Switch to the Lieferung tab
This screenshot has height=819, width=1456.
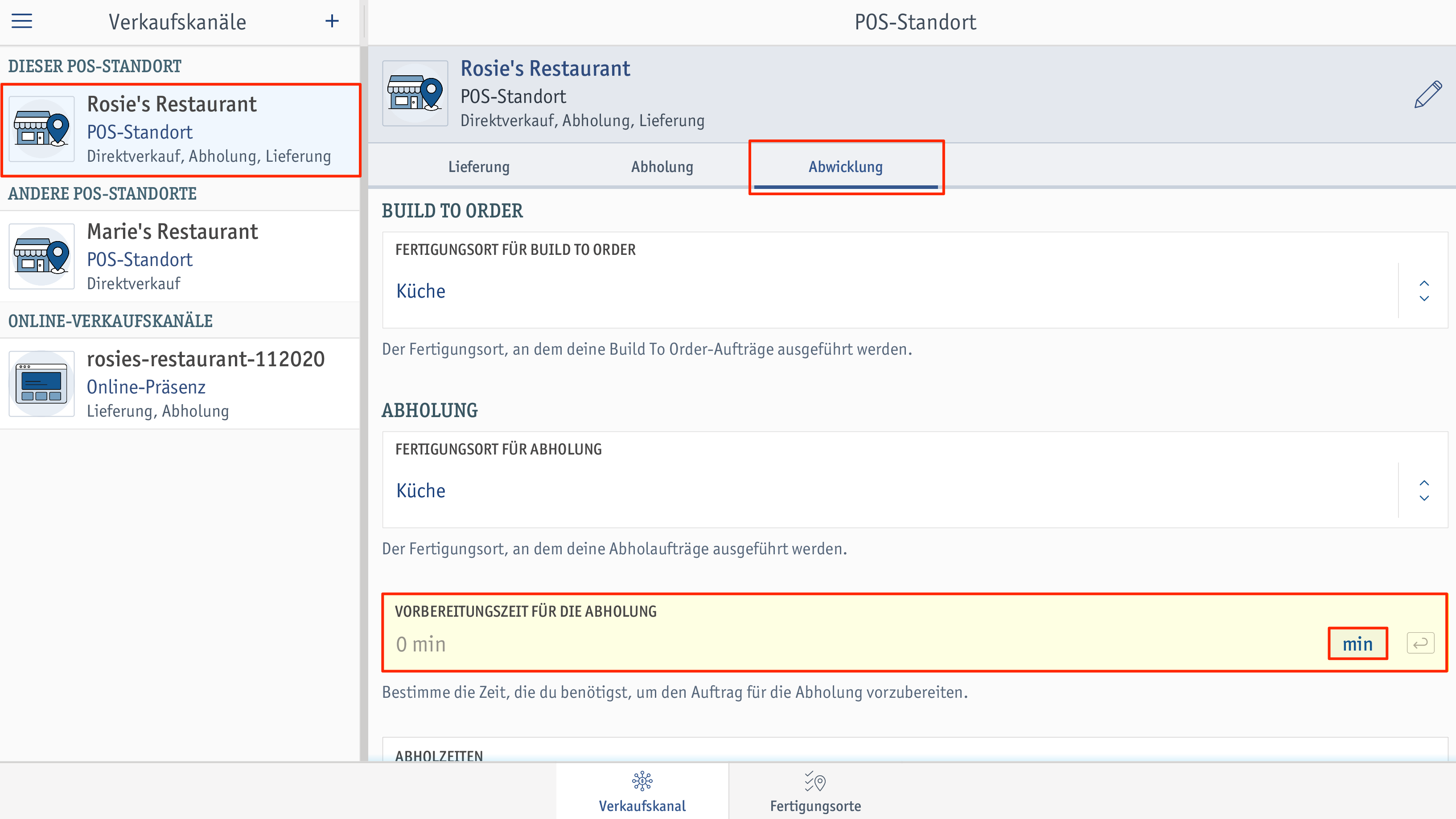click(479, 167)
